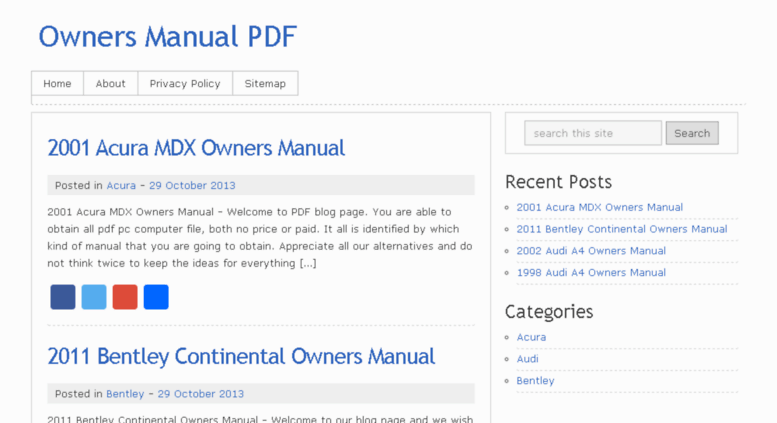
Task: Click the excerpt text starting '2001 Acura MDX Owners Manual – Welcome'
Action: point(260,237)
